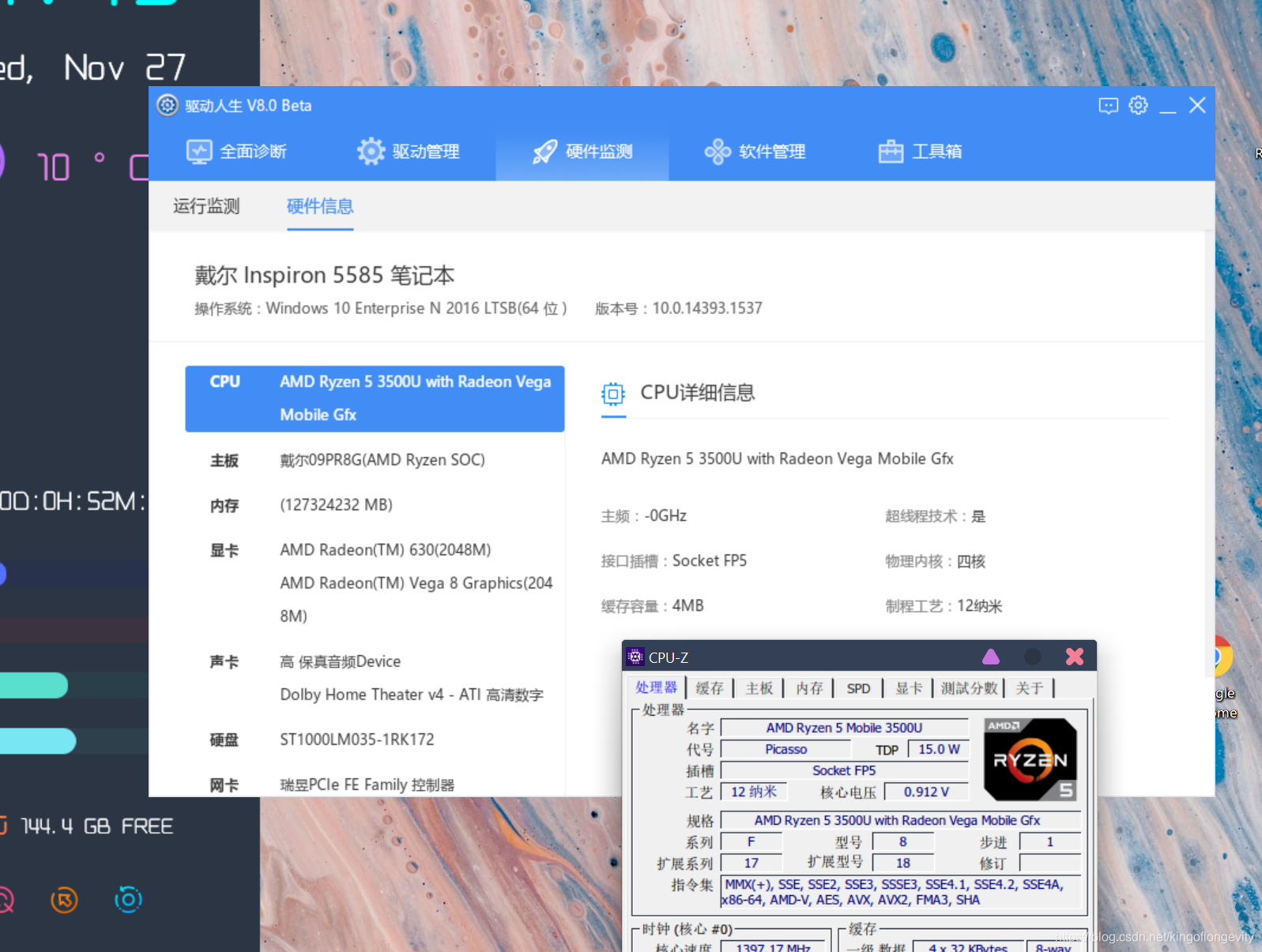Click orange circular arrow icon in widget
This screenshot has height=952, width=1262.
pos(64,900)
